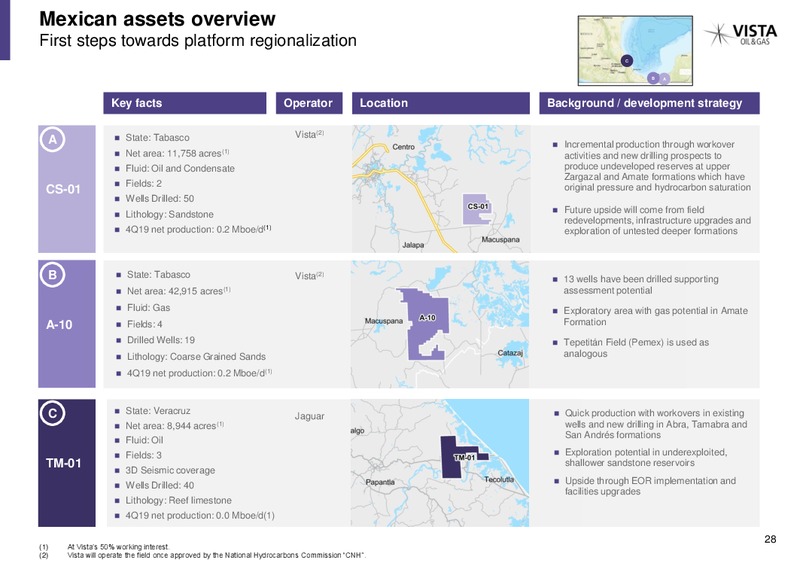Click the Jalapa map label

pos(413,245)
